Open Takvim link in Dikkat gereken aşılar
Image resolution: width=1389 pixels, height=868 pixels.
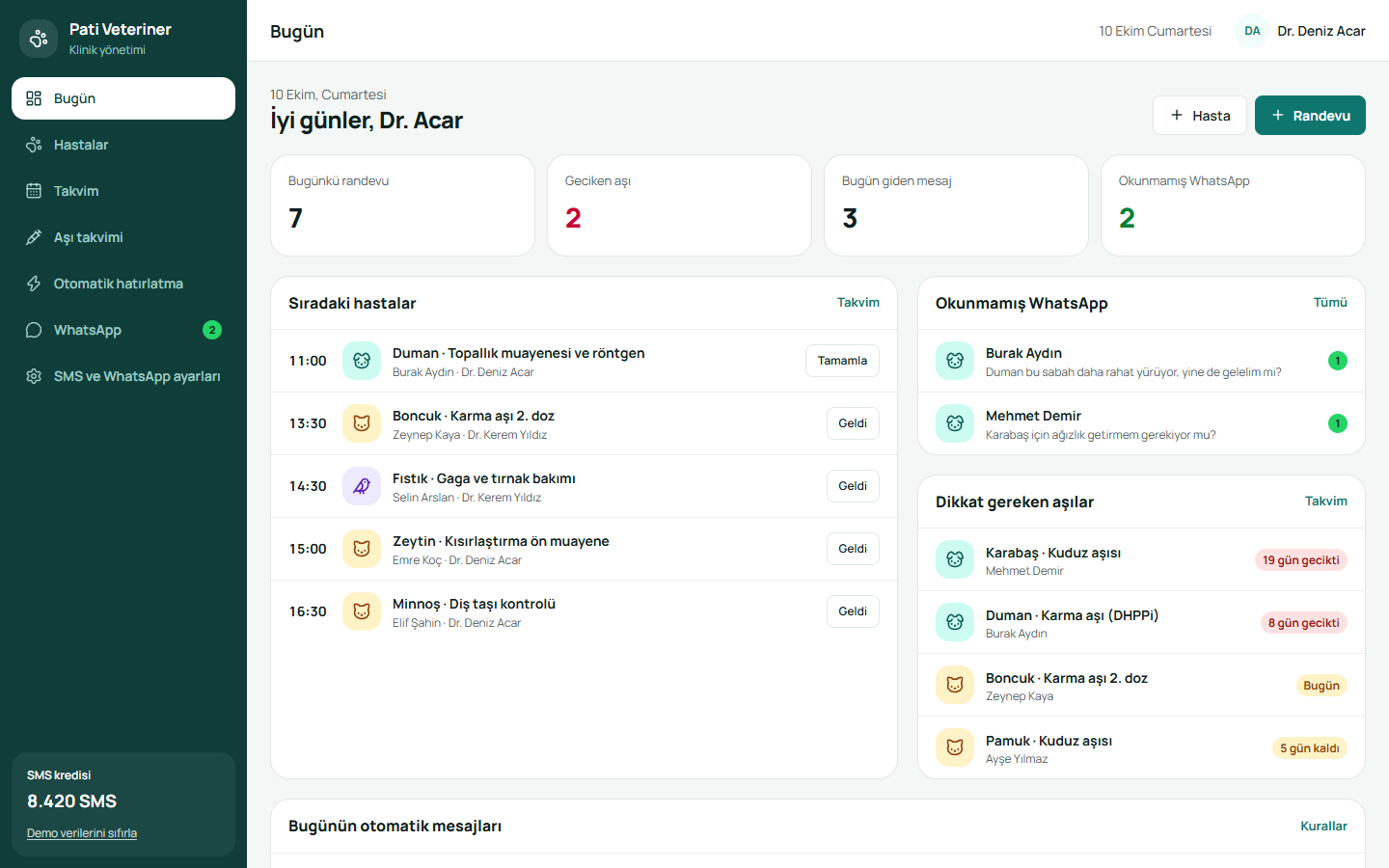(x=1326, y=501)
